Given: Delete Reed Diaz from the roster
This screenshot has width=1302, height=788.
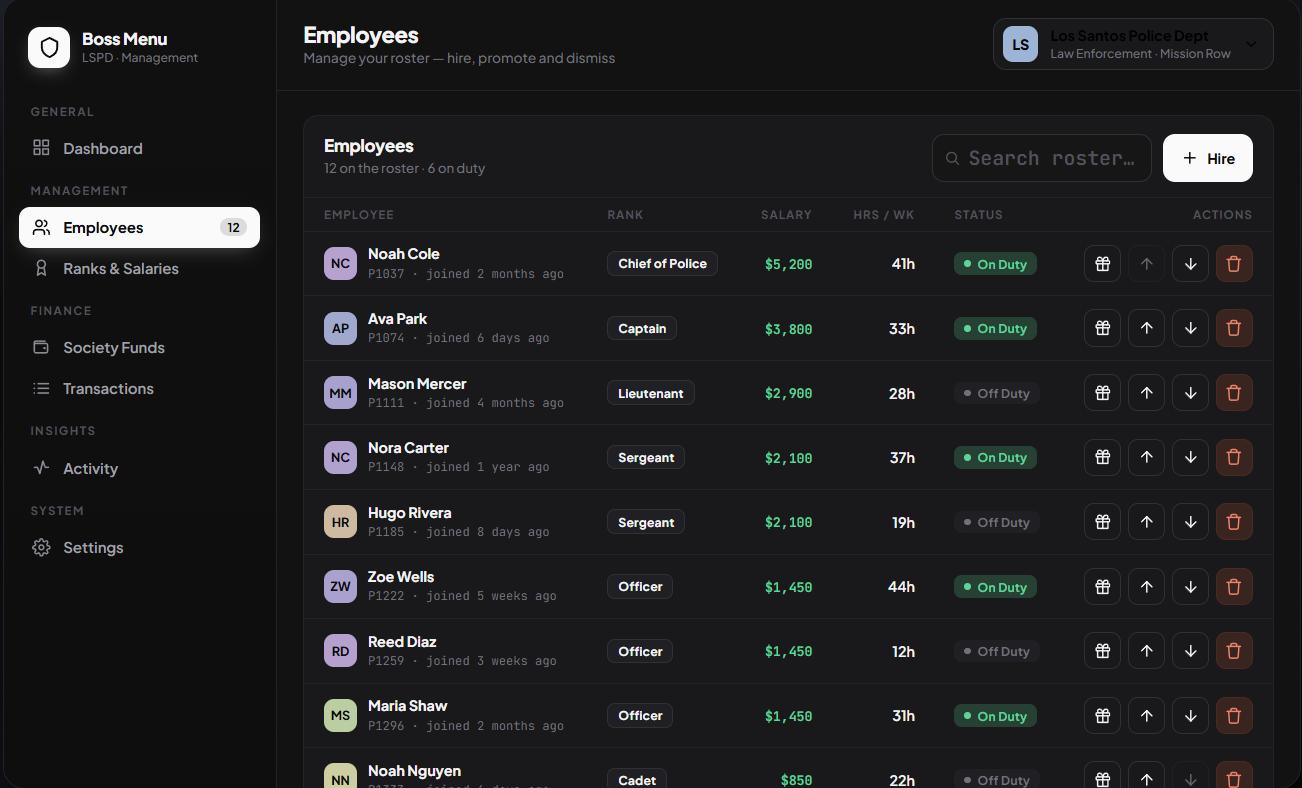Looking at the screenshot, I should (1234, 651).
